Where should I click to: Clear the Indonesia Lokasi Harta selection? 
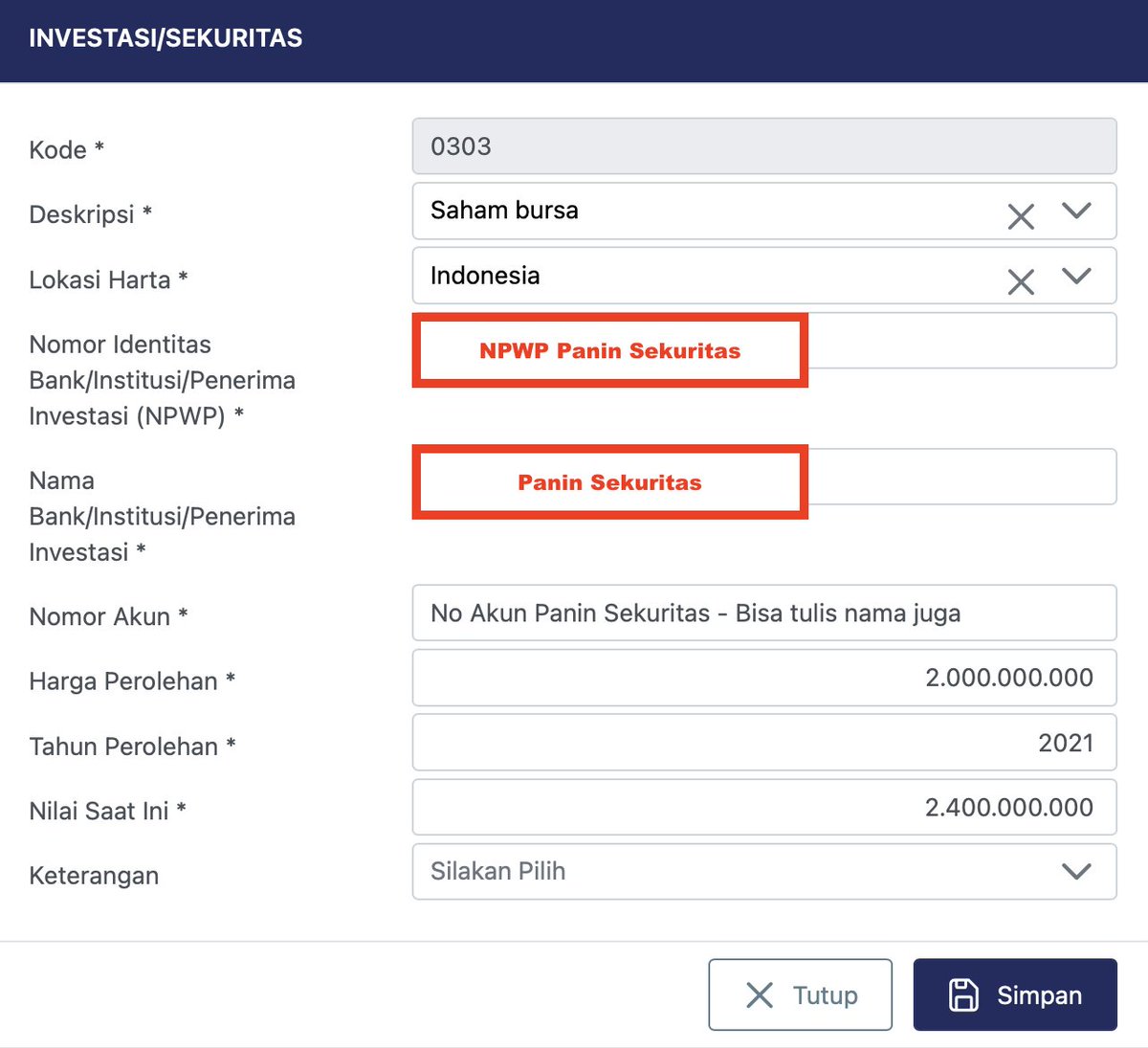click(1021, 281)
